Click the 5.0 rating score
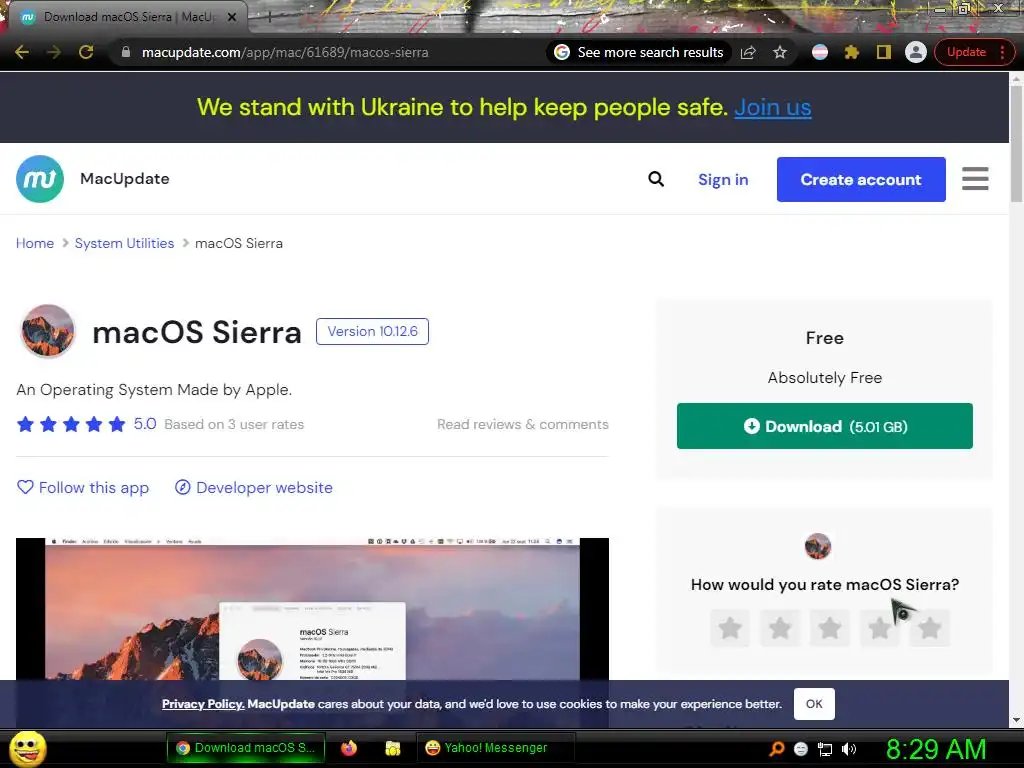 [x=145, y=424]
